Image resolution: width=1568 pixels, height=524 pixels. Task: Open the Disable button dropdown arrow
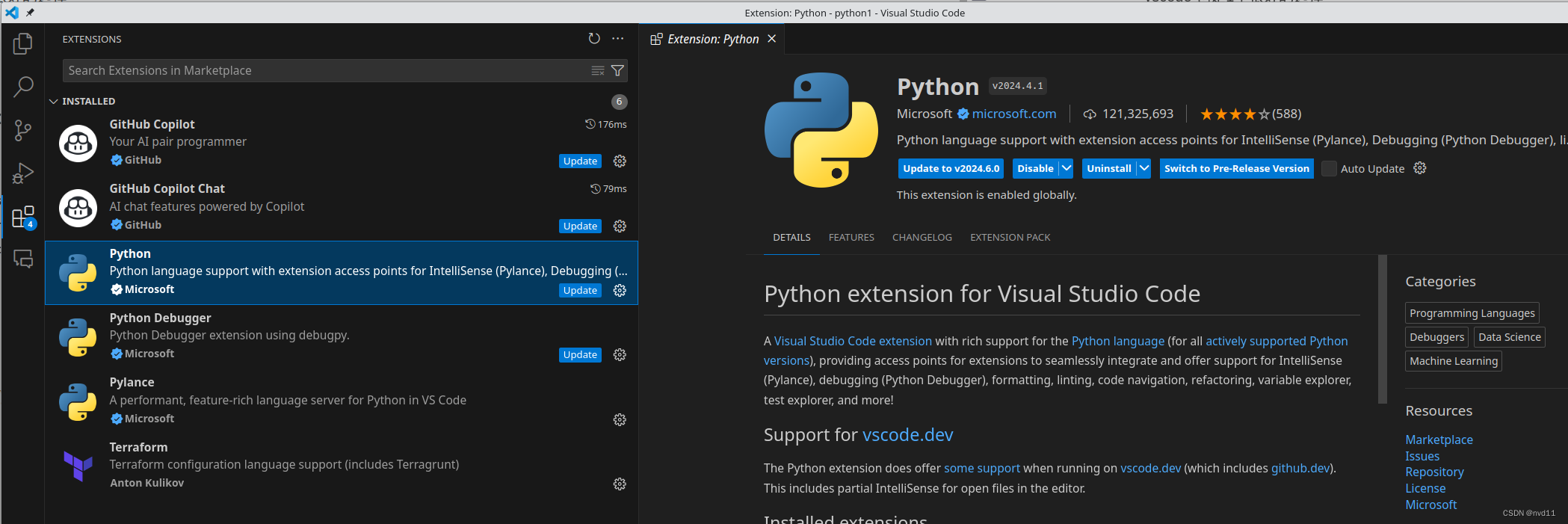tap(1067, 169)
